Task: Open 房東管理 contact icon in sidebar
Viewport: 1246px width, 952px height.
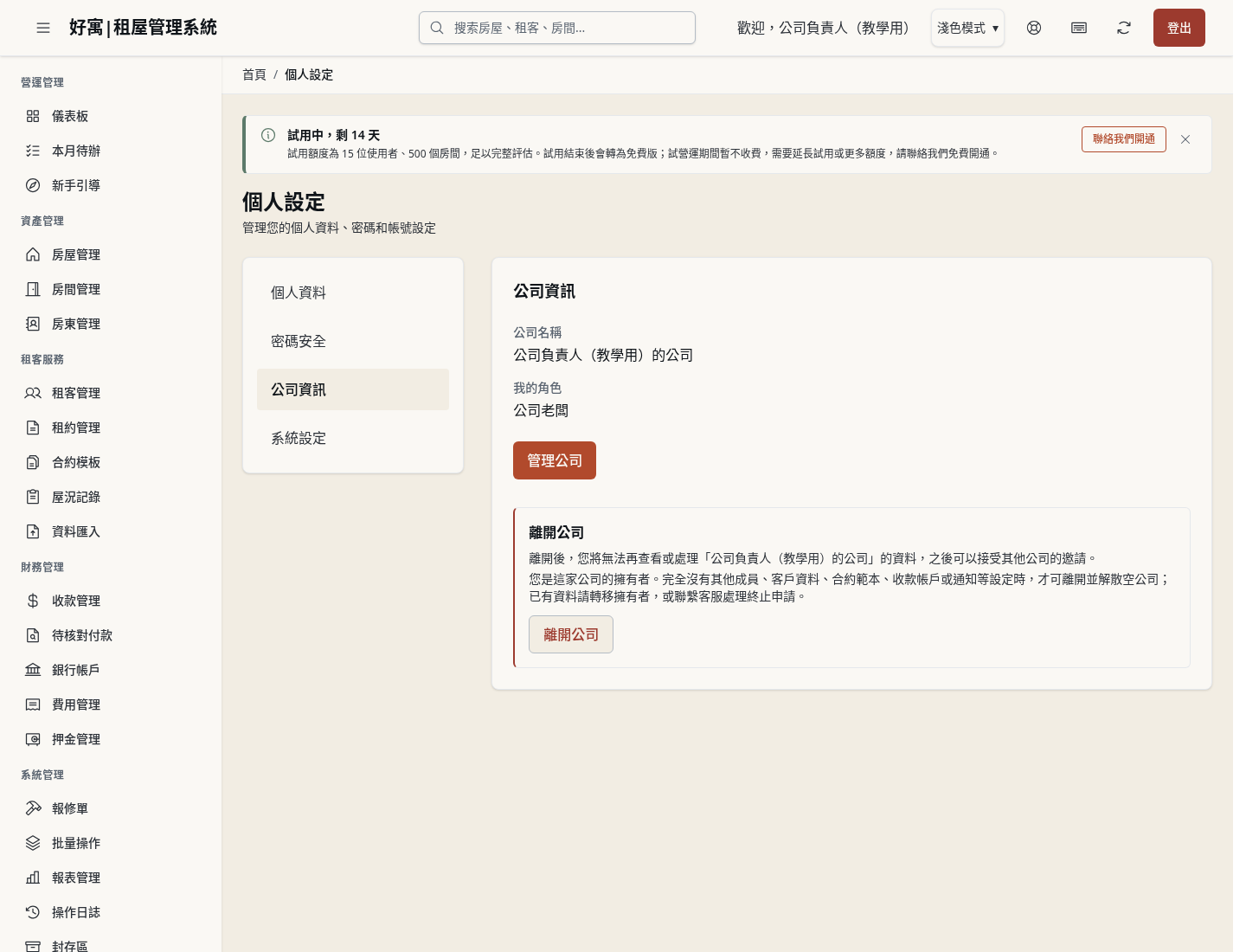Action: [x=33, y=324]
